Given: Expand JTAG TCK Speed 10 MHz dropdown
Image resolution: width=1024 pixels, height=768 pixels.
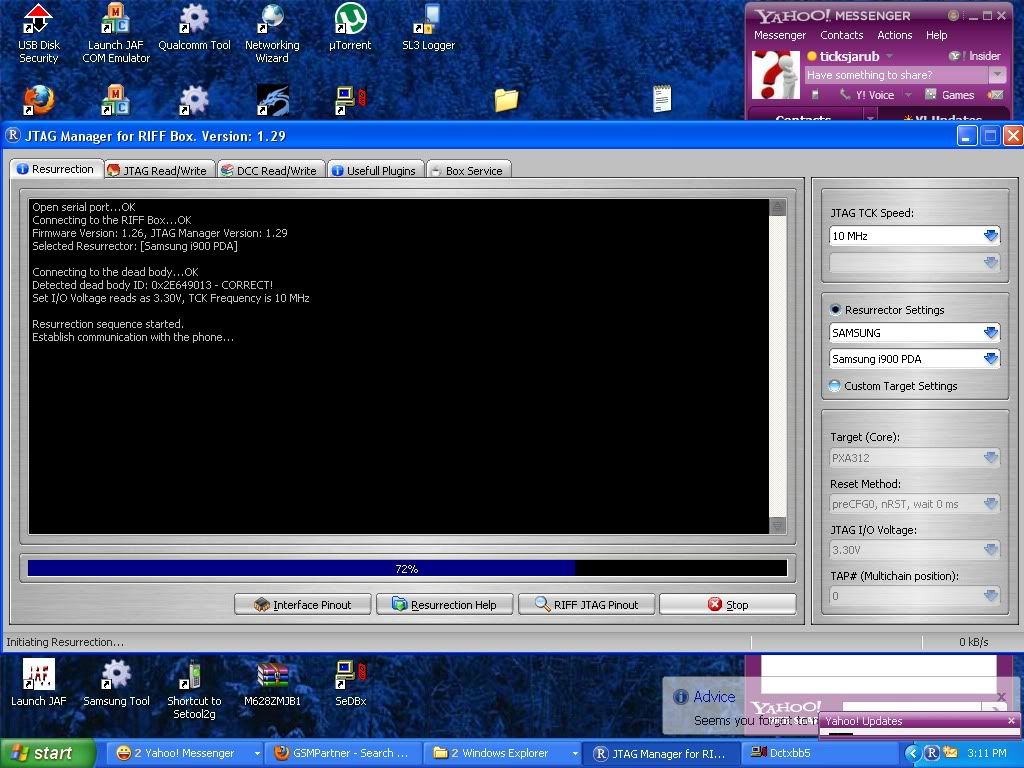Looking at the screenshot, I should coord(991,236).
